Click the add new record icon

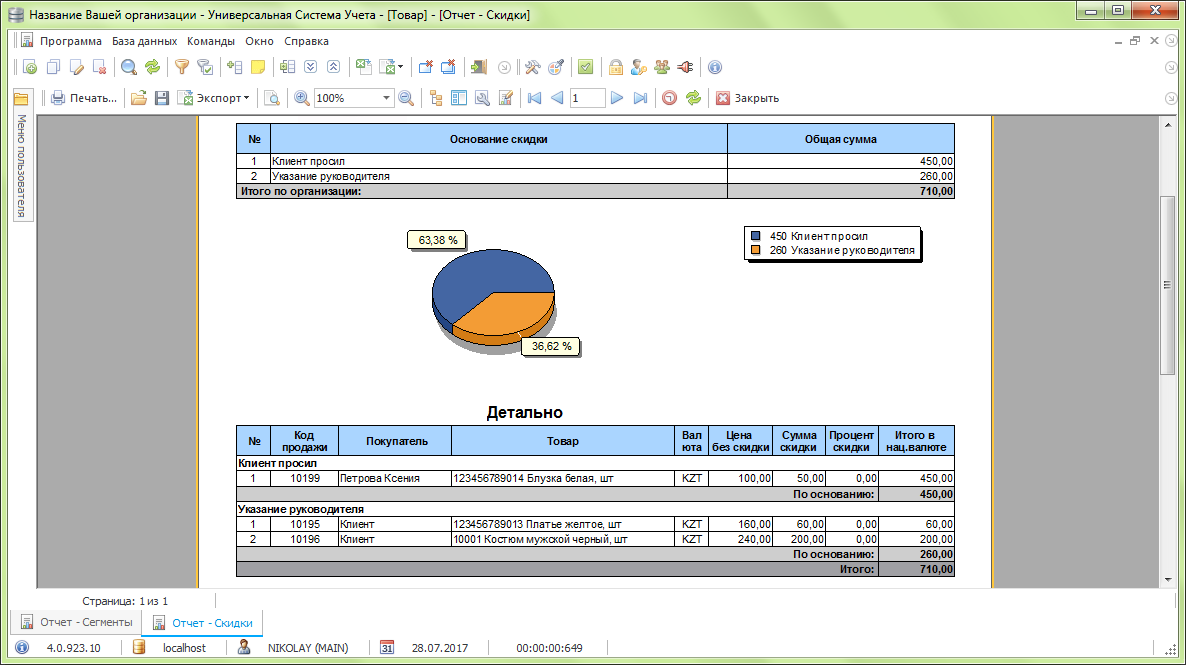pos(29,67)
